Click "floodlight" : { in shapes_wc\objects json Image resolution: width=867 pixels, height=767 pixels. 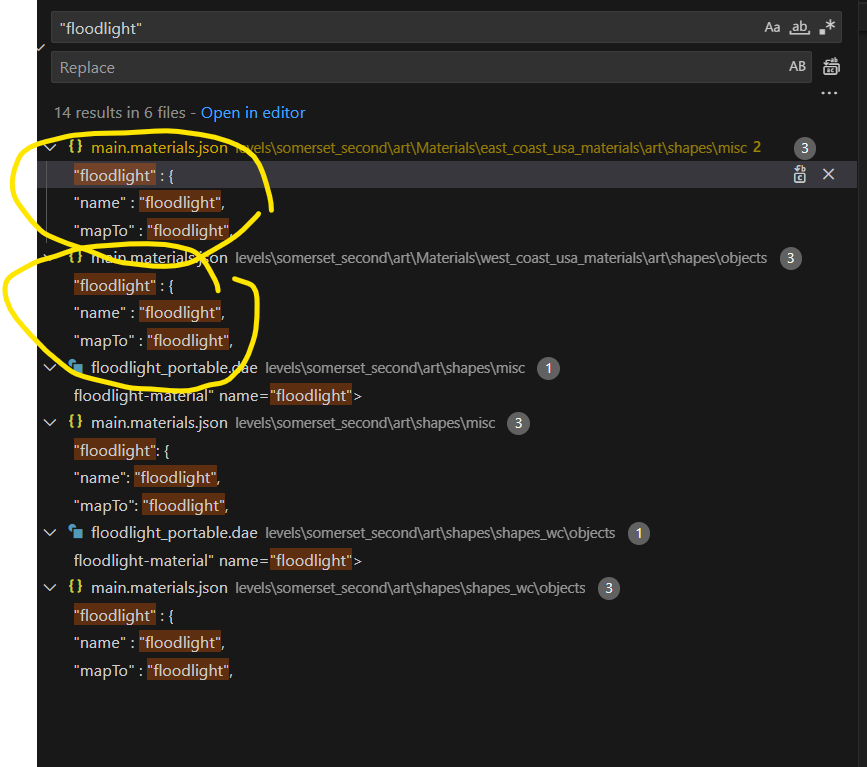[124, 615]
